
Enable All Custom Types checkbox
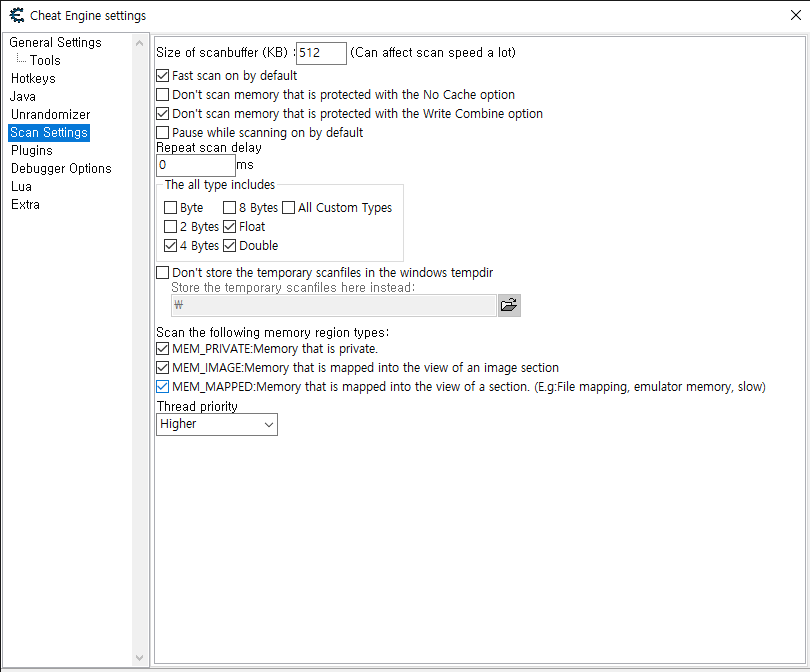coord(289,208)
